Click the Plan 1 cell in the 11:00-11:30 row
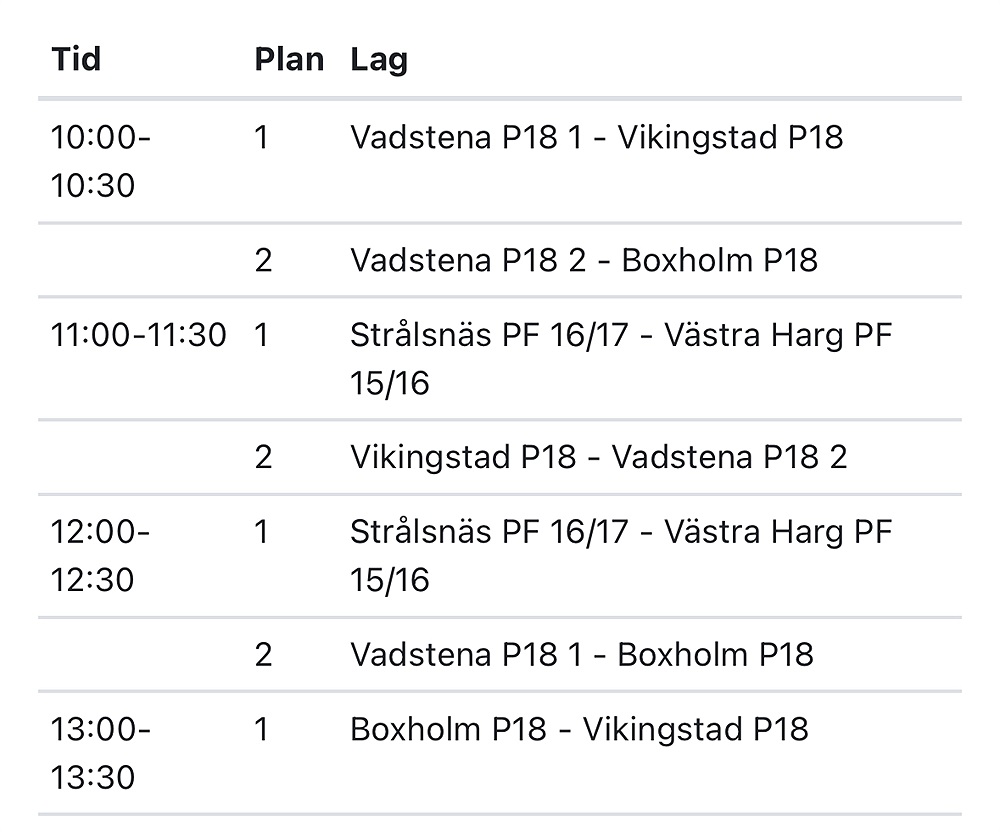The image size is (1000, 832). pyautogui.click(x=262, y=335)
